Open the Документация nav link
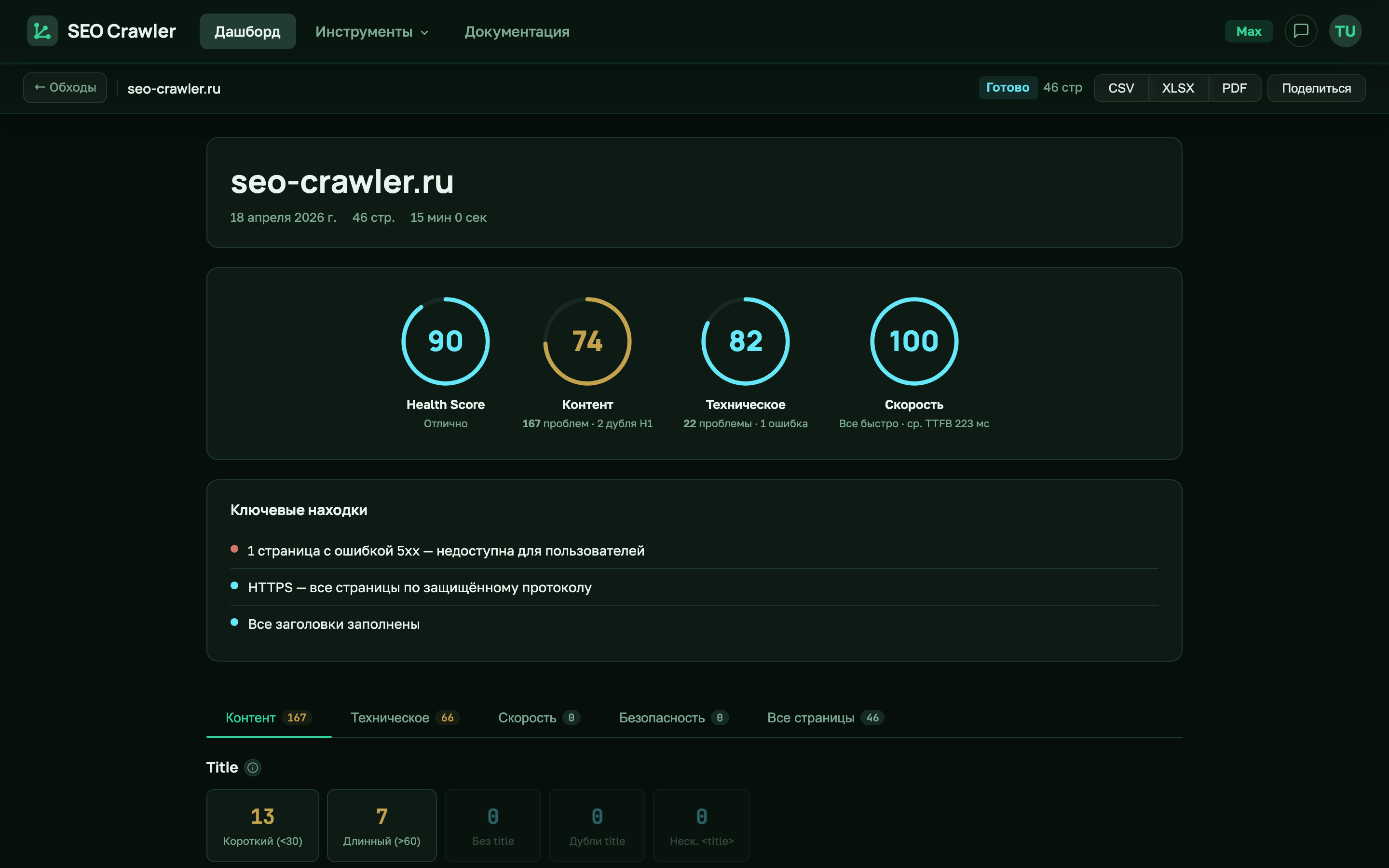This screenshot has height=868, width=1389. [x=517, y=31]
